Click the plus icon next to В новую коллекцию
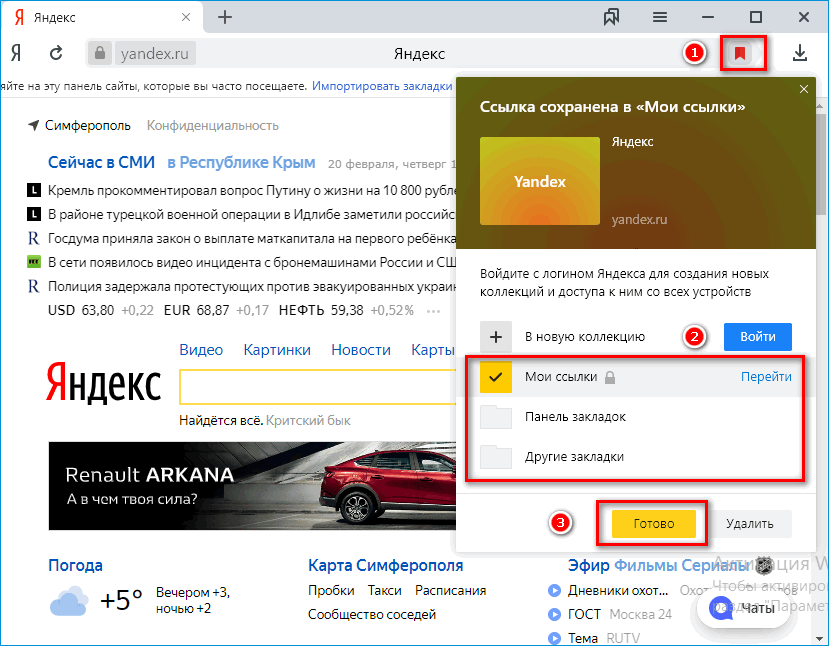Image resolution: width=829 pixels, height=646 pixels. [x=496, y=337]
